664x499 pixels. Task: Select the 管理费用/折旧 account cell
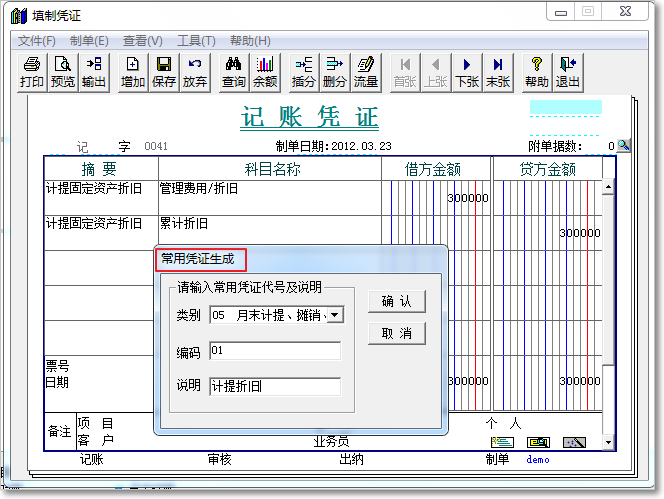269,198
